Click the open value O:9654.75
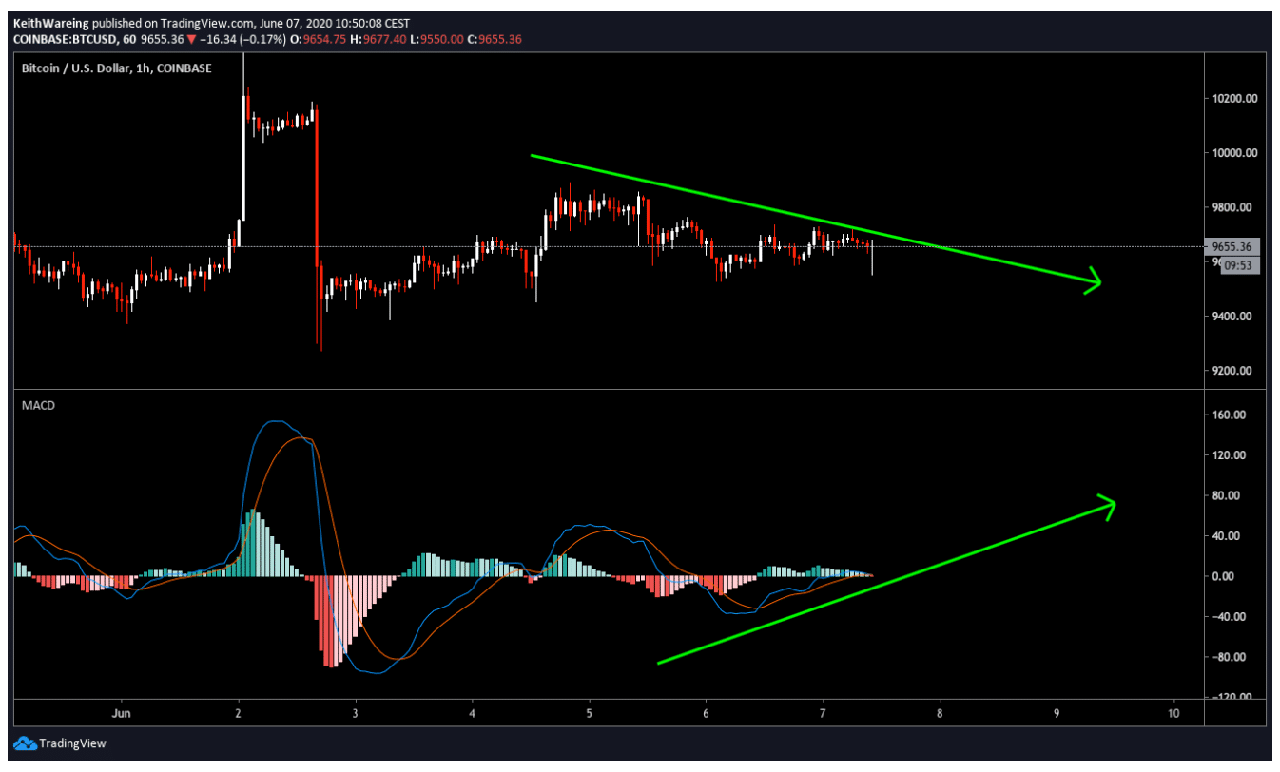1280x772 pixels. click(x=318, y=39)
